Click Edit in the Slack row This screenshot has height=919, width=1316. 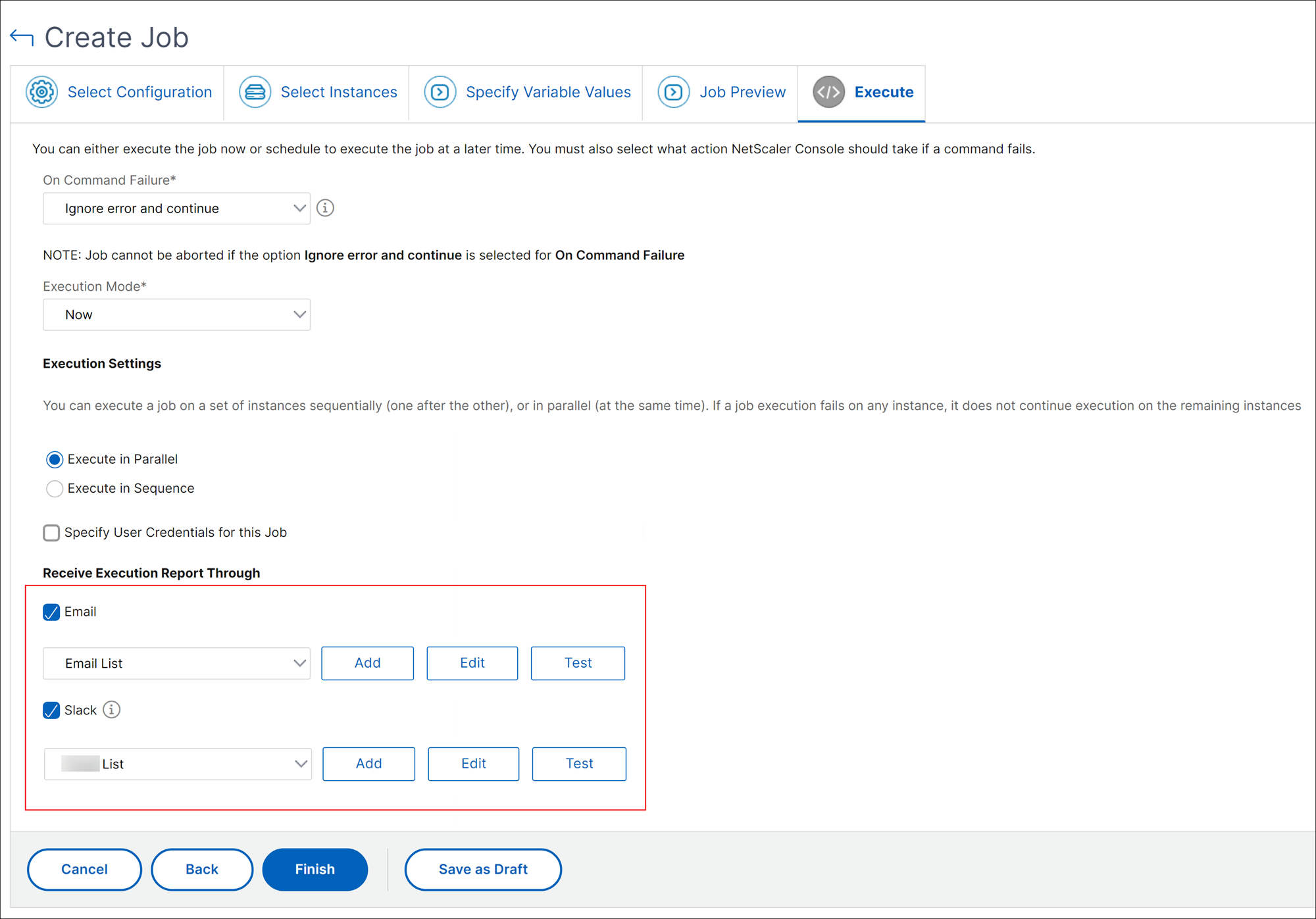(474, 764)
